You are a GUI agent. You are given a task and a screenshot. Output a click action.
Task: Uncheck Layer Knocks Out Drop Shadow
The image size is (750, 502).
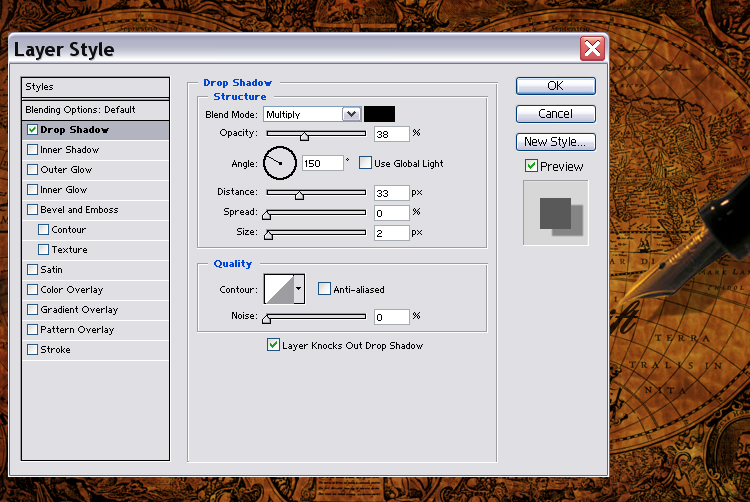[x=273, y=345]
